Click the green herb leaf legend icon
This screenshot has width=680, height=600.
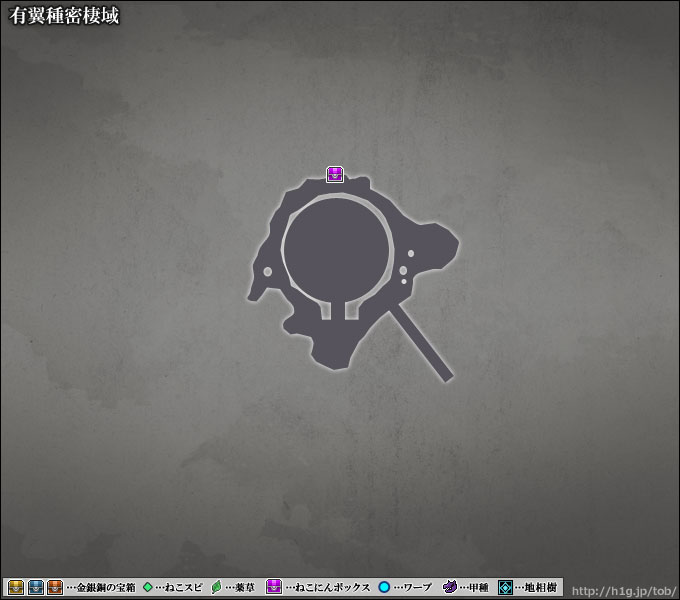pyautogui.click(x=216, y=587)
